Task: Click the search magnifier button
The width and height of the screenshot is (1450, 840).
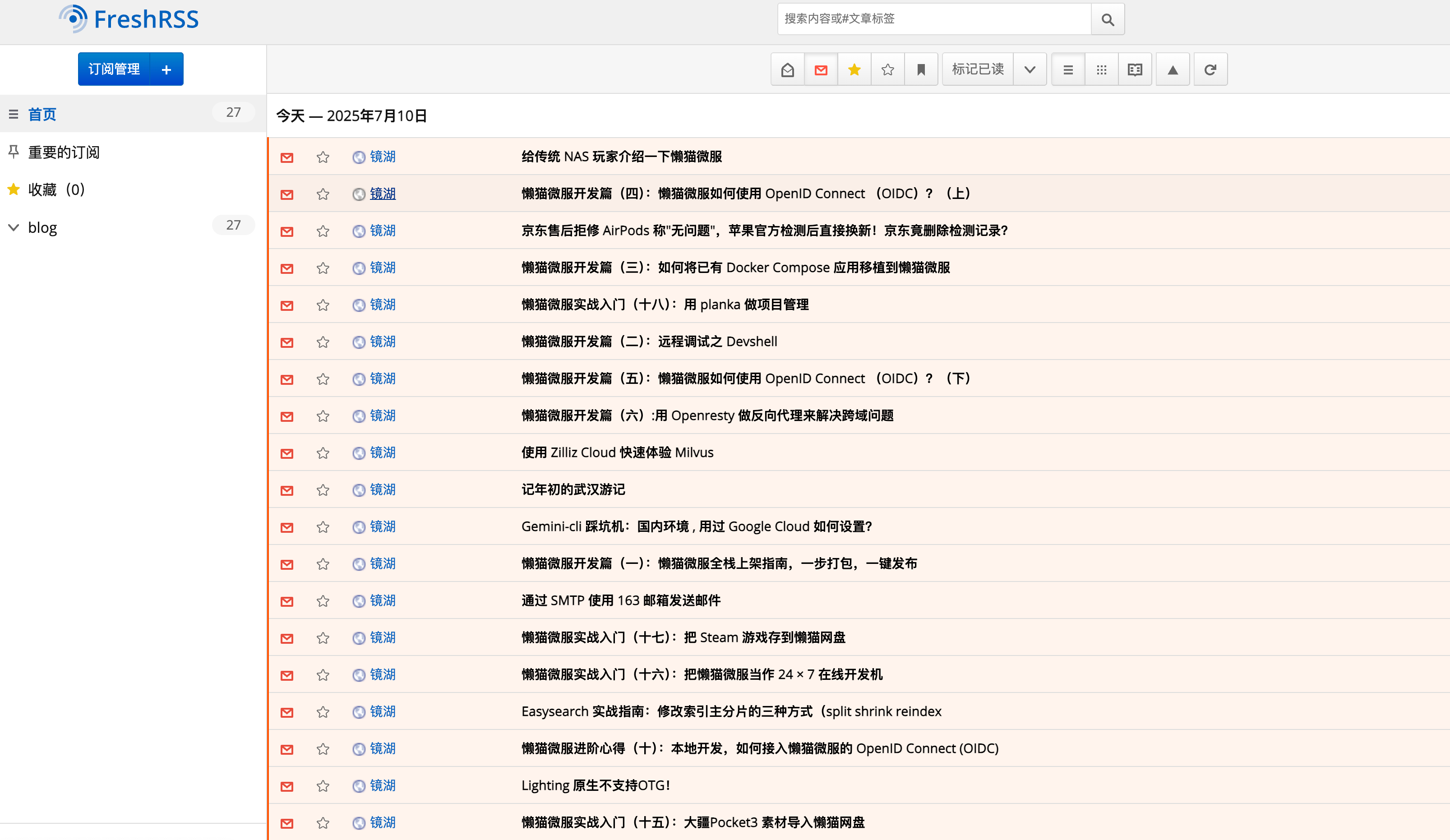Action: click(1107, 19)
